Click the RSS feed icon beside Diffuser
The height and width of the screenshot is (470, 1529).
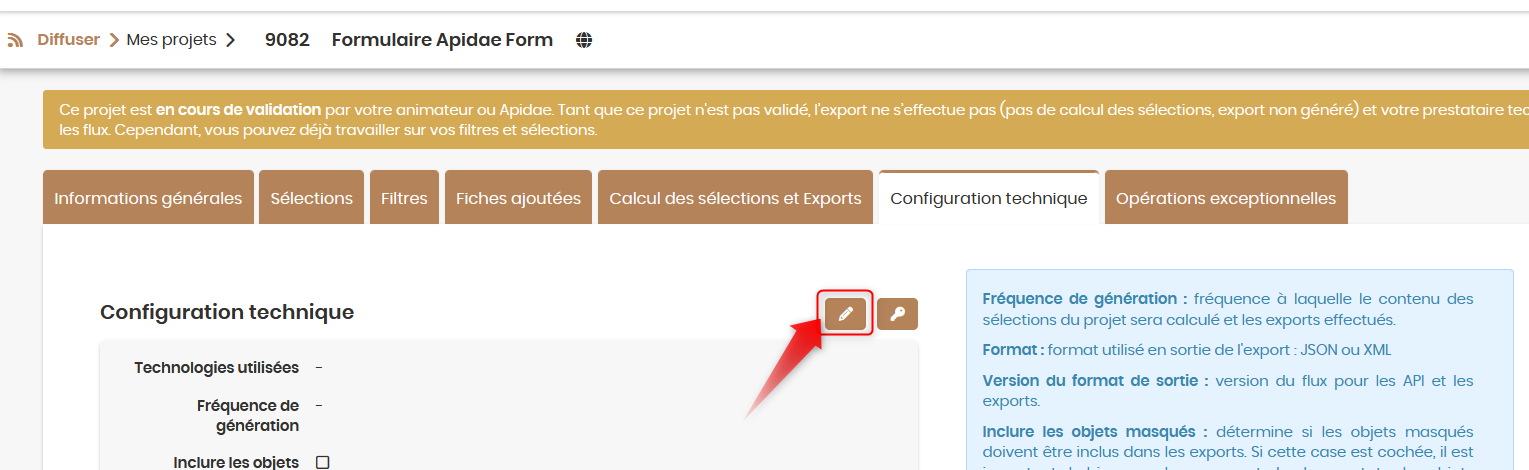coord(15,41)
